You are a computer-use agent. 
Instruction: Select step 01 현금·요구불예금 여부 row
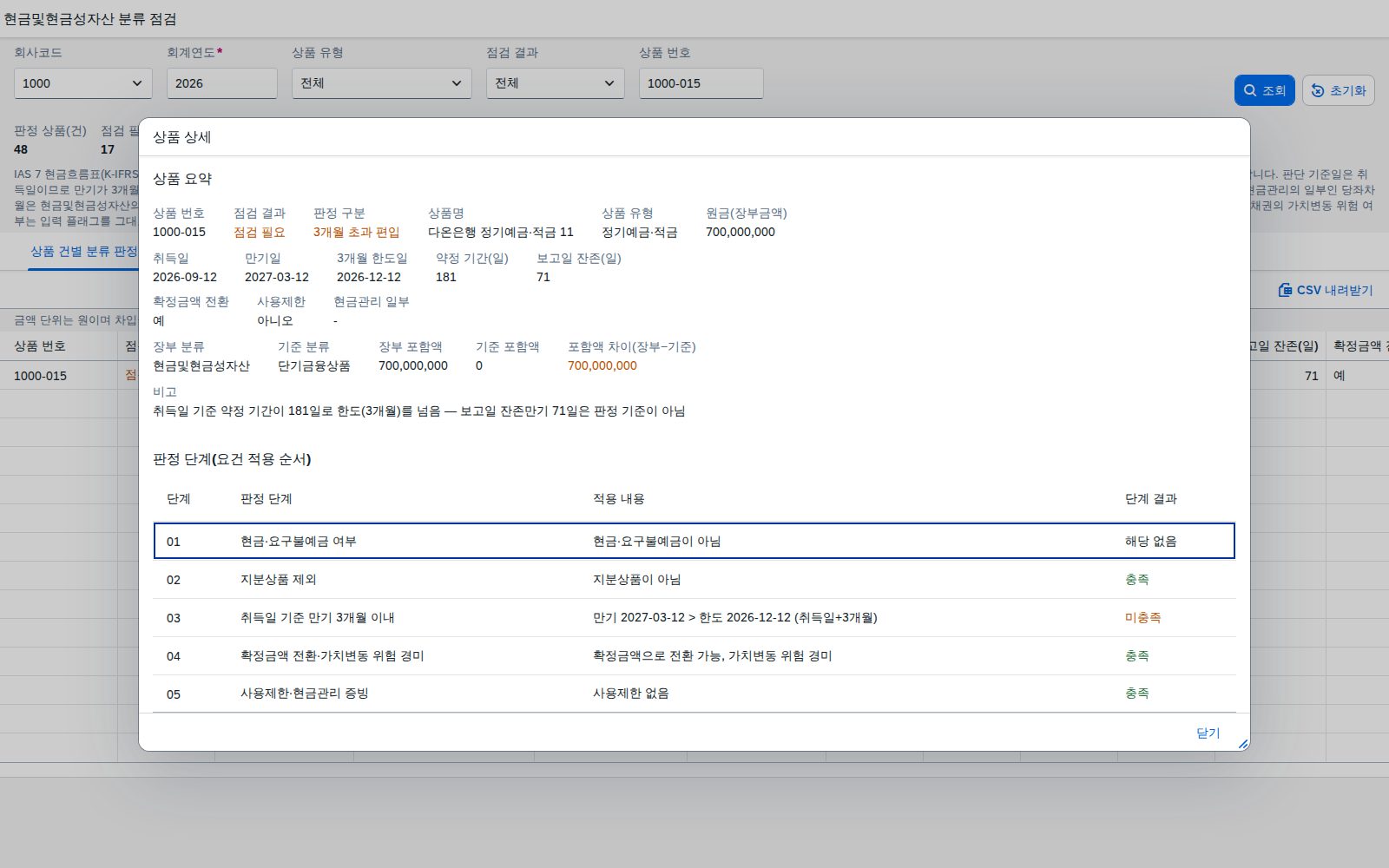[694, 541]
